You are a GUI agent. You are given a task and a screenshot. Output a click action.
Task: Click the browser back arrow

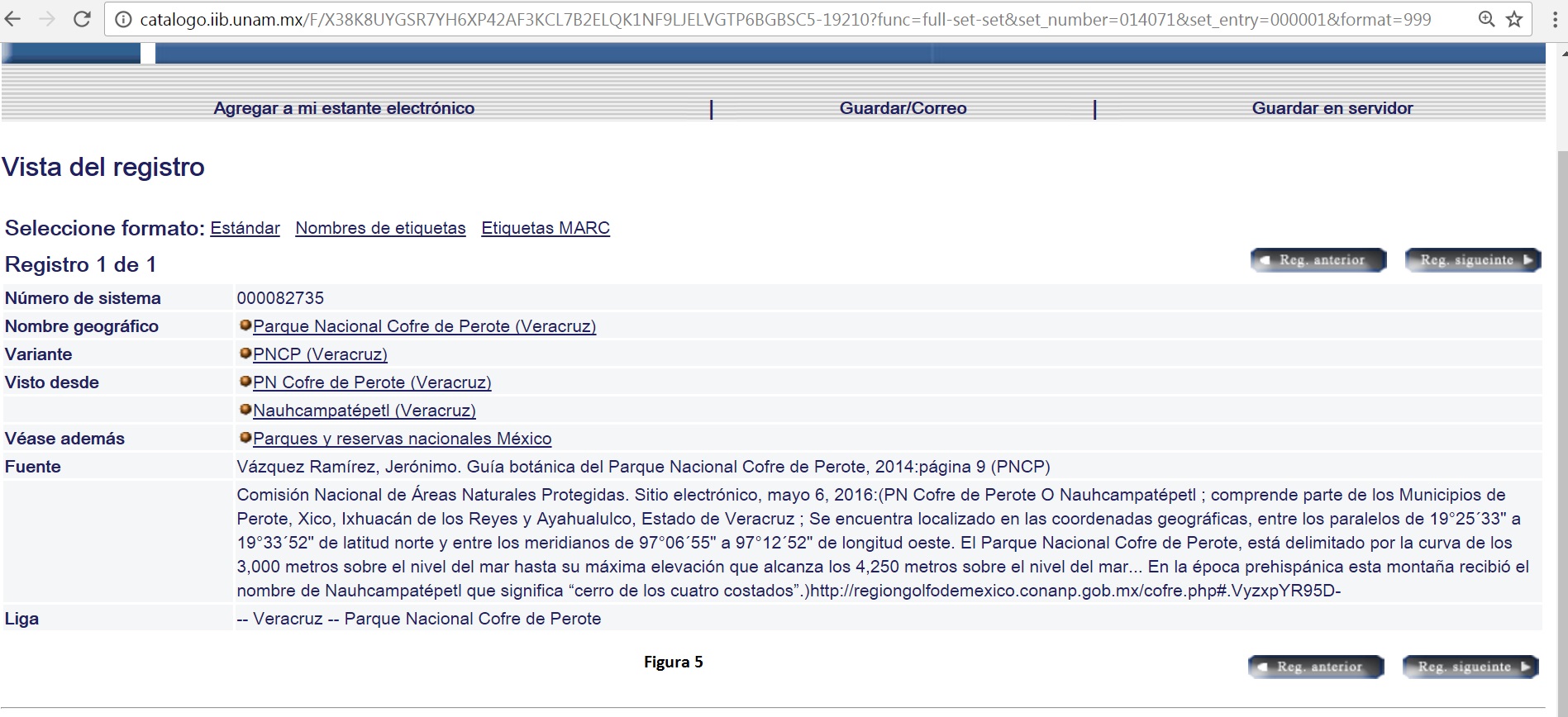coord(12,19)
